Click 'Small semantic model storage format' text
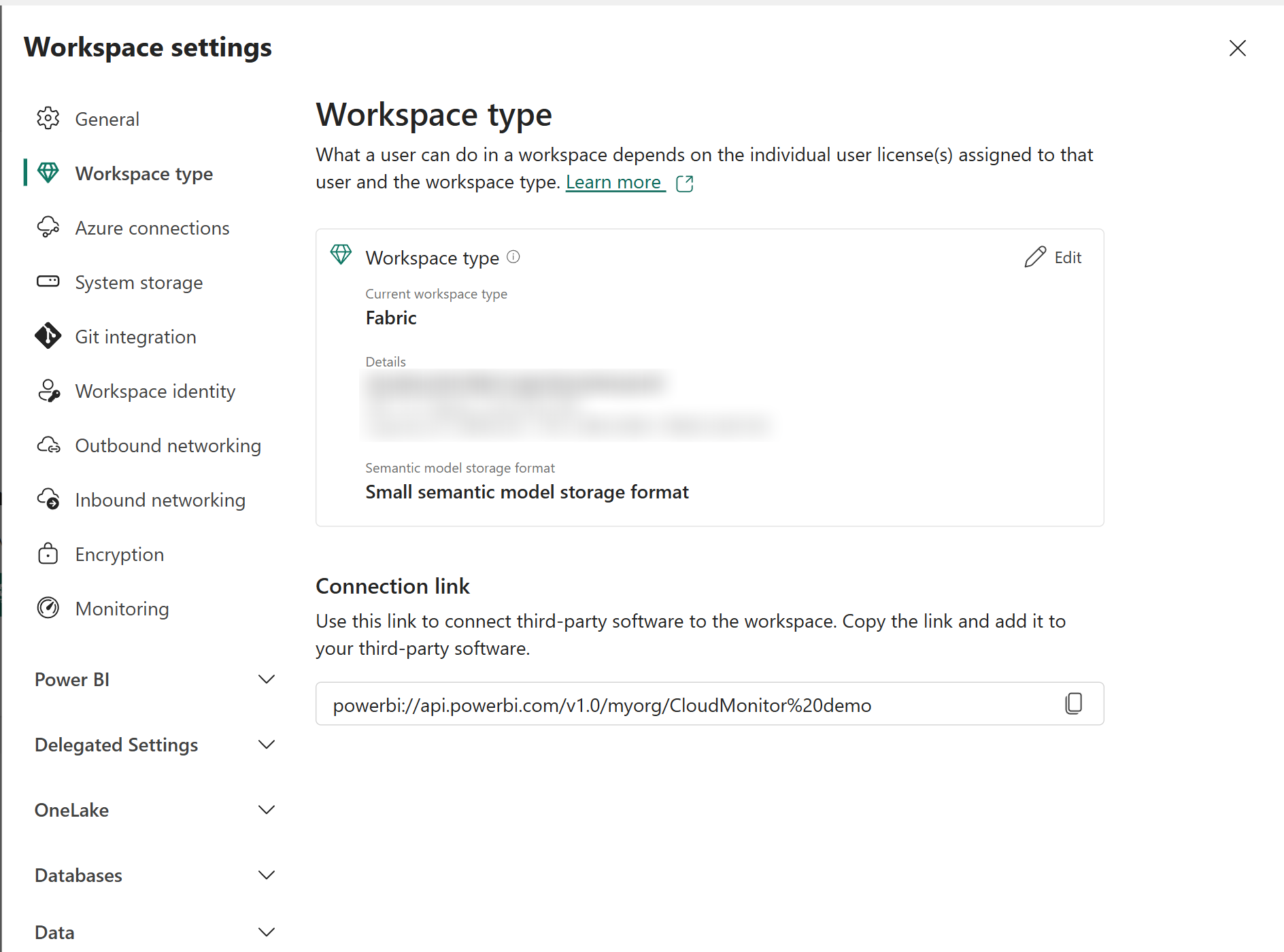 (x=527, y=492)
